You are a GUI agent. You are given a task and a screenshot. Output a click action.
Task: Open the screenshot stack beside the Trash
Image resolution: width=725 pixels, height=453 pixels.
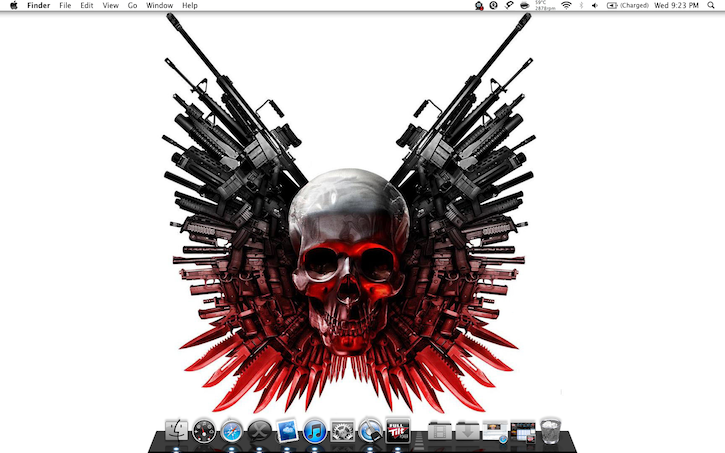[x=523, y=432]
